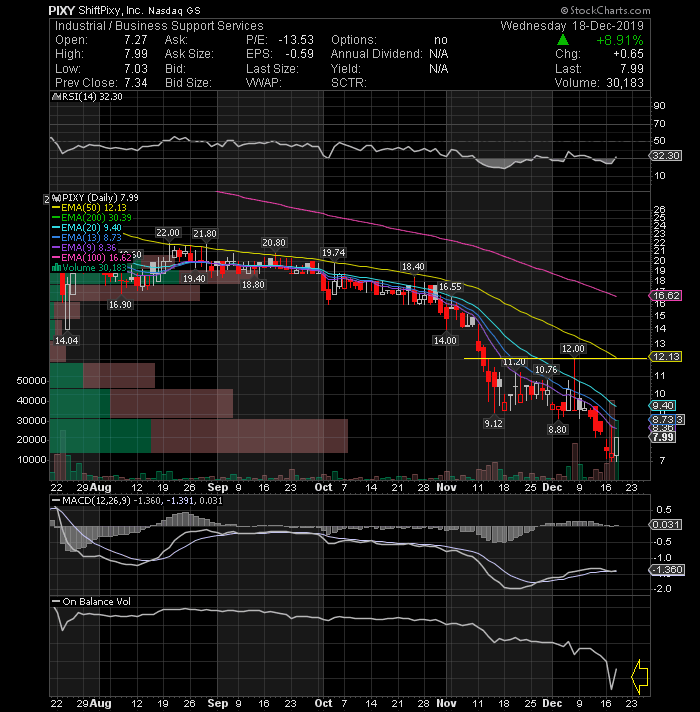Click the 16.90 low price label

pos(120,305)
